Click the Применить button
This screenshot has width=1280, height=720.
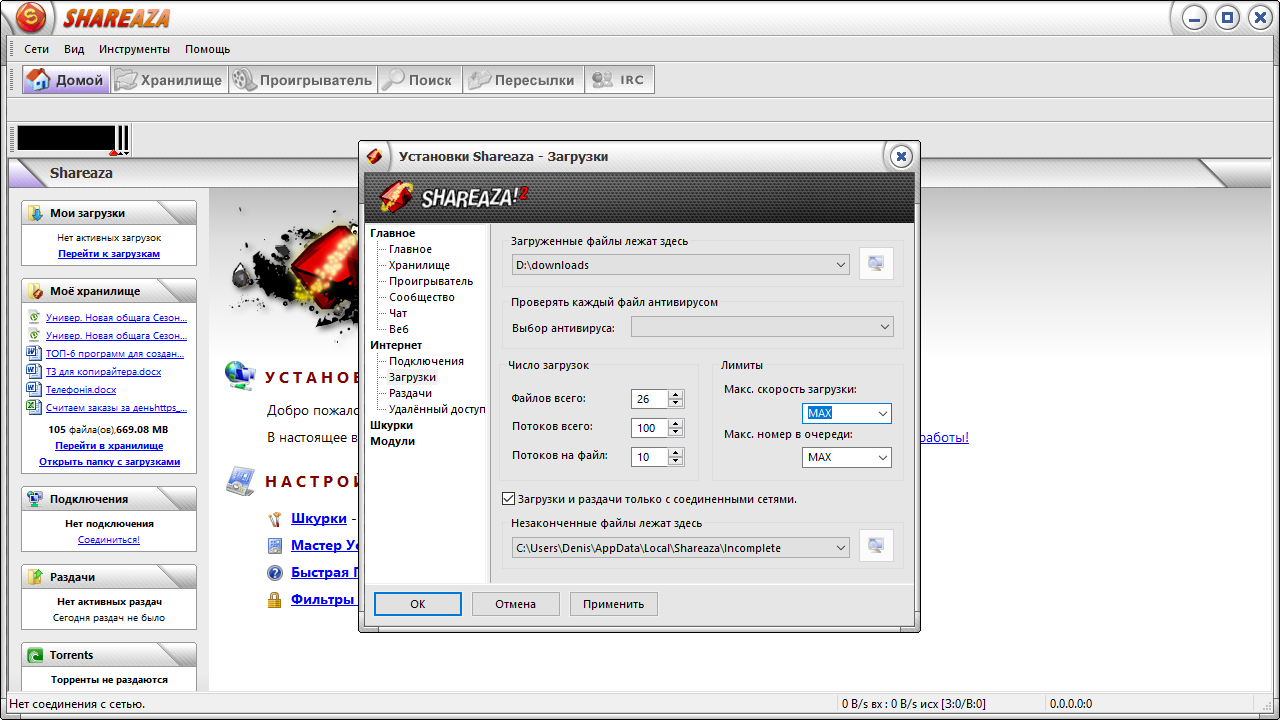pyautogui.click(x=614, y=604)
